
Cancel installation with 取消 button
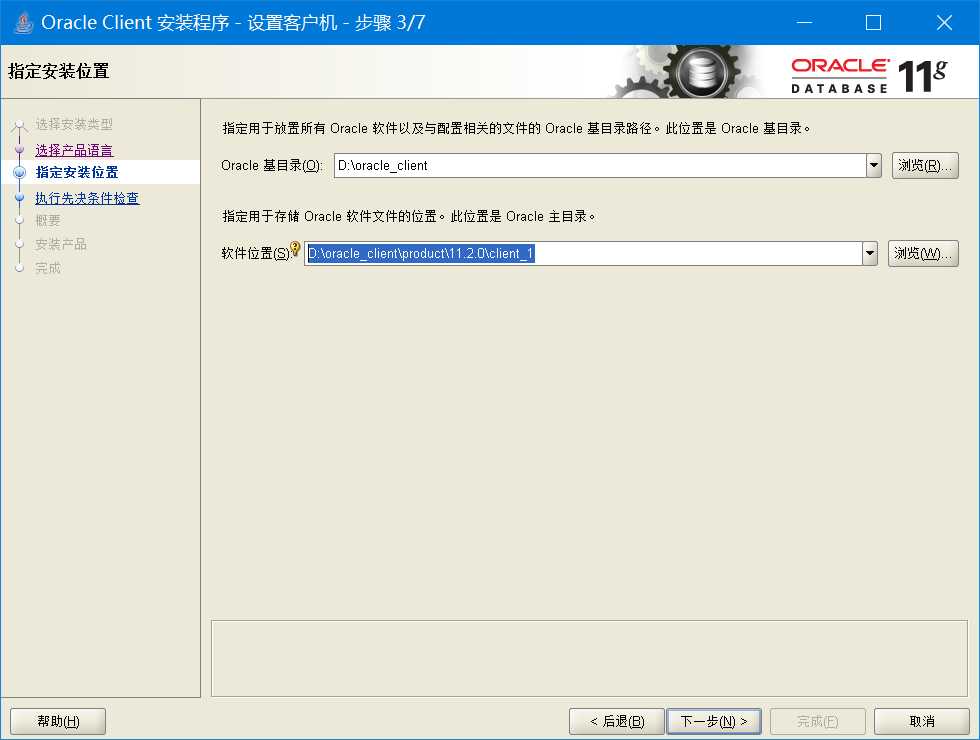(922, 721)
